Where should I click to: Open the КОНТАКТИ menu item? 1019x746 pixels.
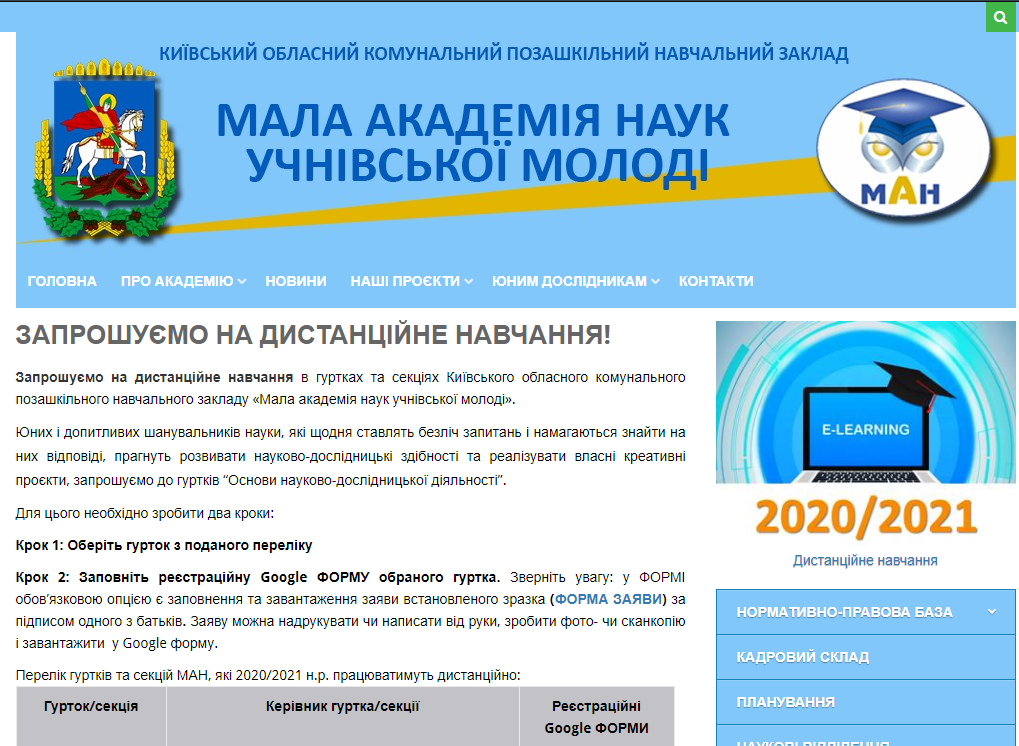[716, 281]
